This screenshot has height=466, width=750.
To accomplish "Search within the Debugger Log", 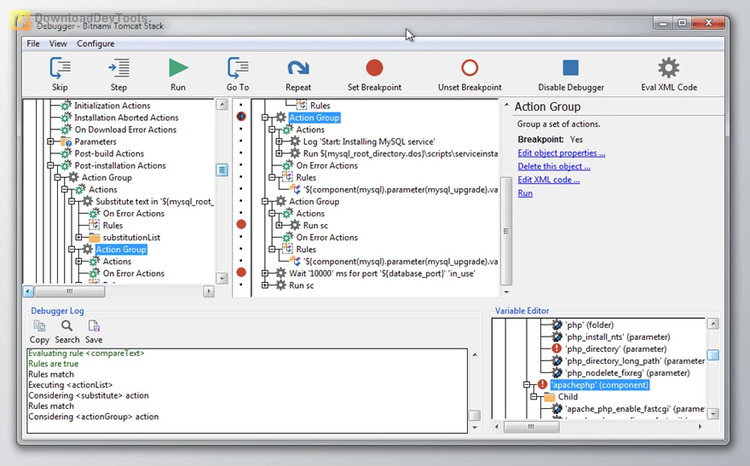I will (67, 326).
